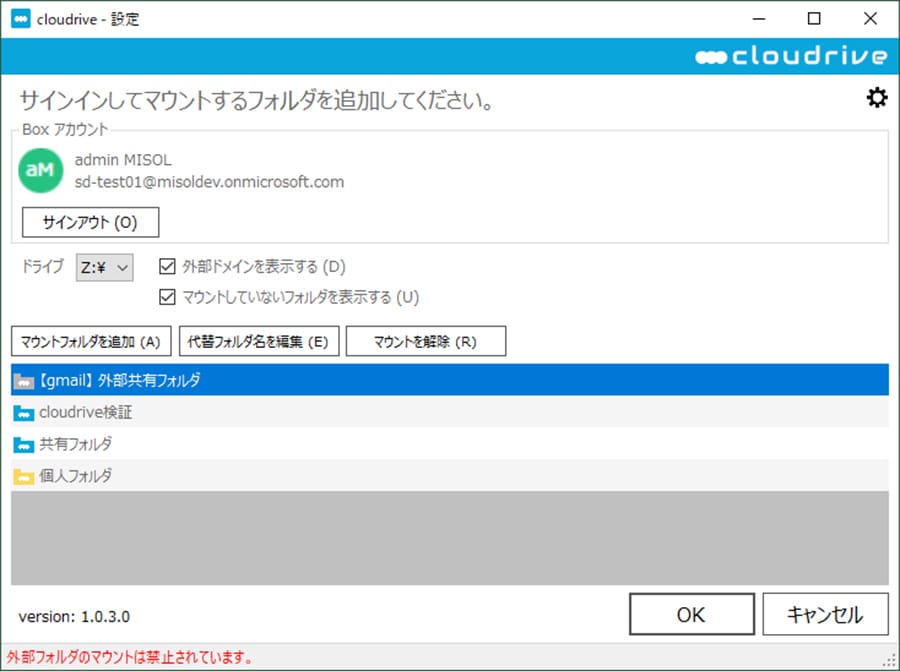Toggle マウントしていないフォルダを表示する (U) checkbox
Viewport: 900px width, 671px height.
click(x=167, y=297)
